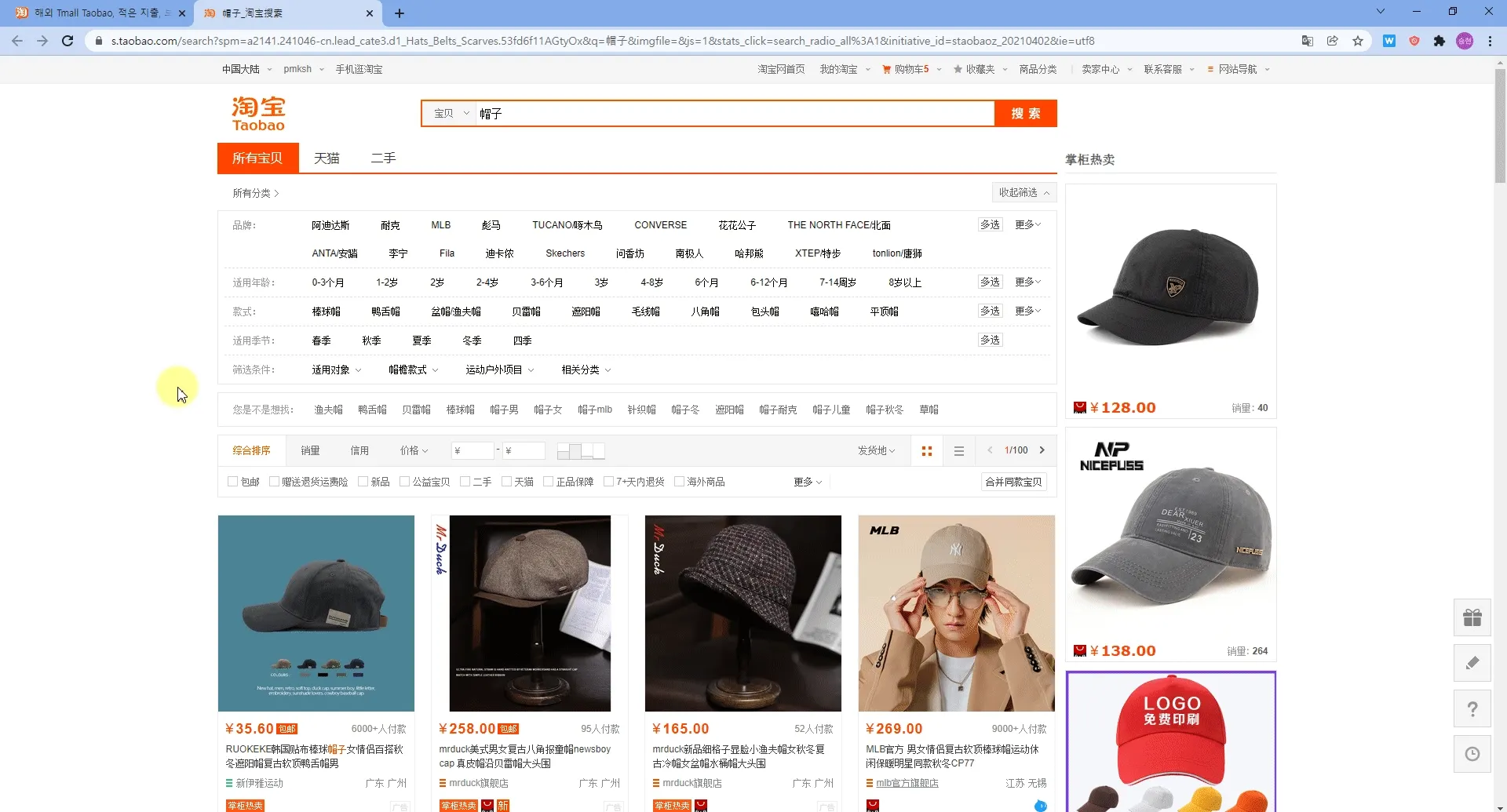Image resolution: width=1507 pixels, height=812 pixels.
Task: Click the browser back arrow
Action: click(17, 41)
